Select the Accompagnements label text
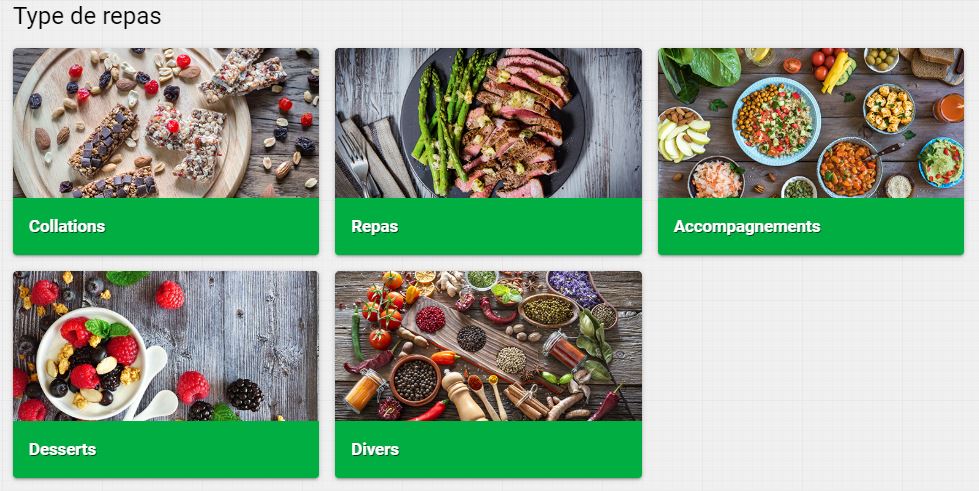 click(x=747, y=226)
